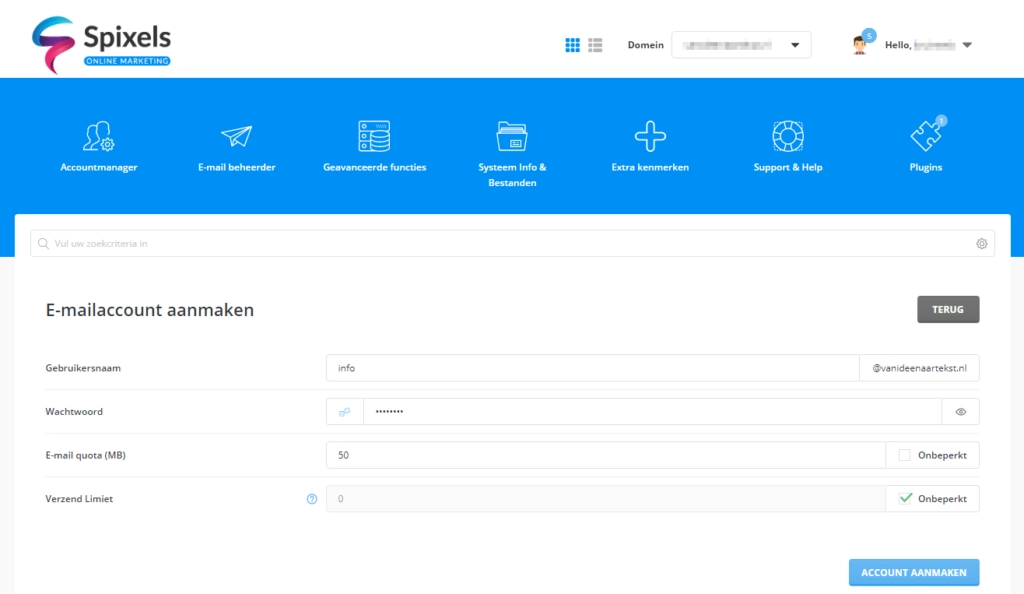Click the Gebruikersnaam label
The width and height of the screenshot is (1024, 594).
(83, 368)
